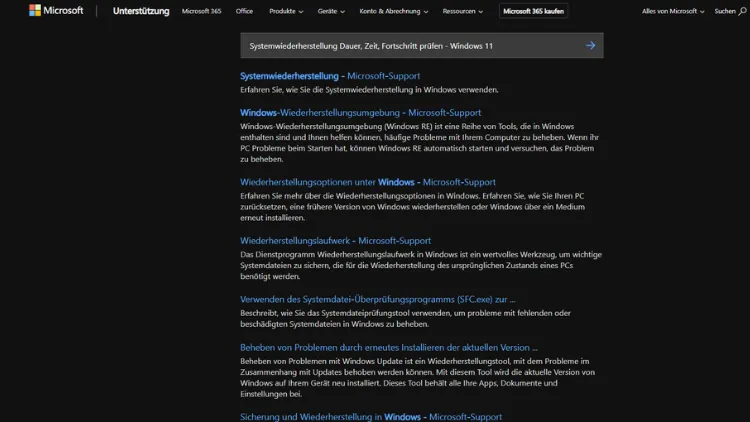Expand Konto & Abrechnung dropdown
Image resolution: width=750 pixels, height=422 pixels.
point(394,11)
